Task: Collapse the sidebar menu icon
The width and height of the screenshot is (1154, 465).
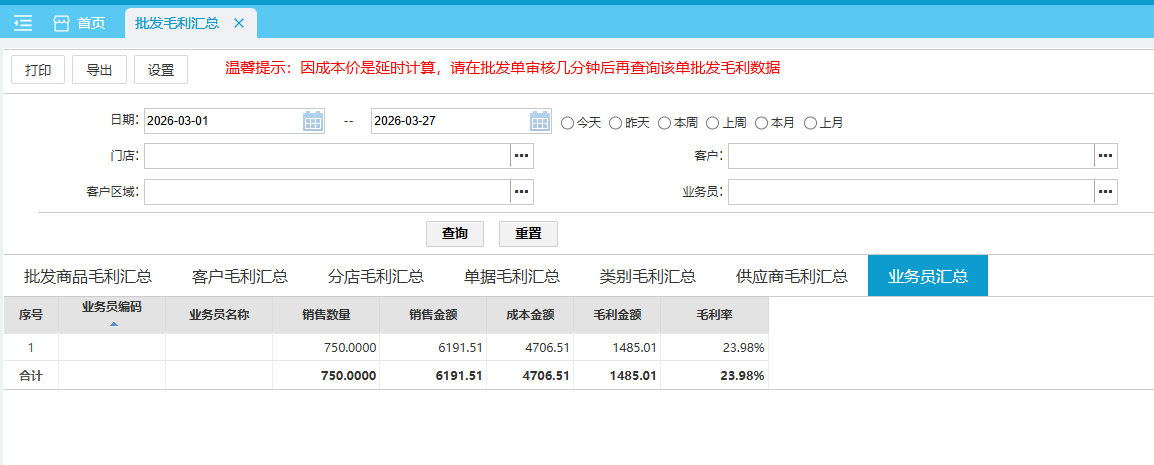Action: coord(23,23)
